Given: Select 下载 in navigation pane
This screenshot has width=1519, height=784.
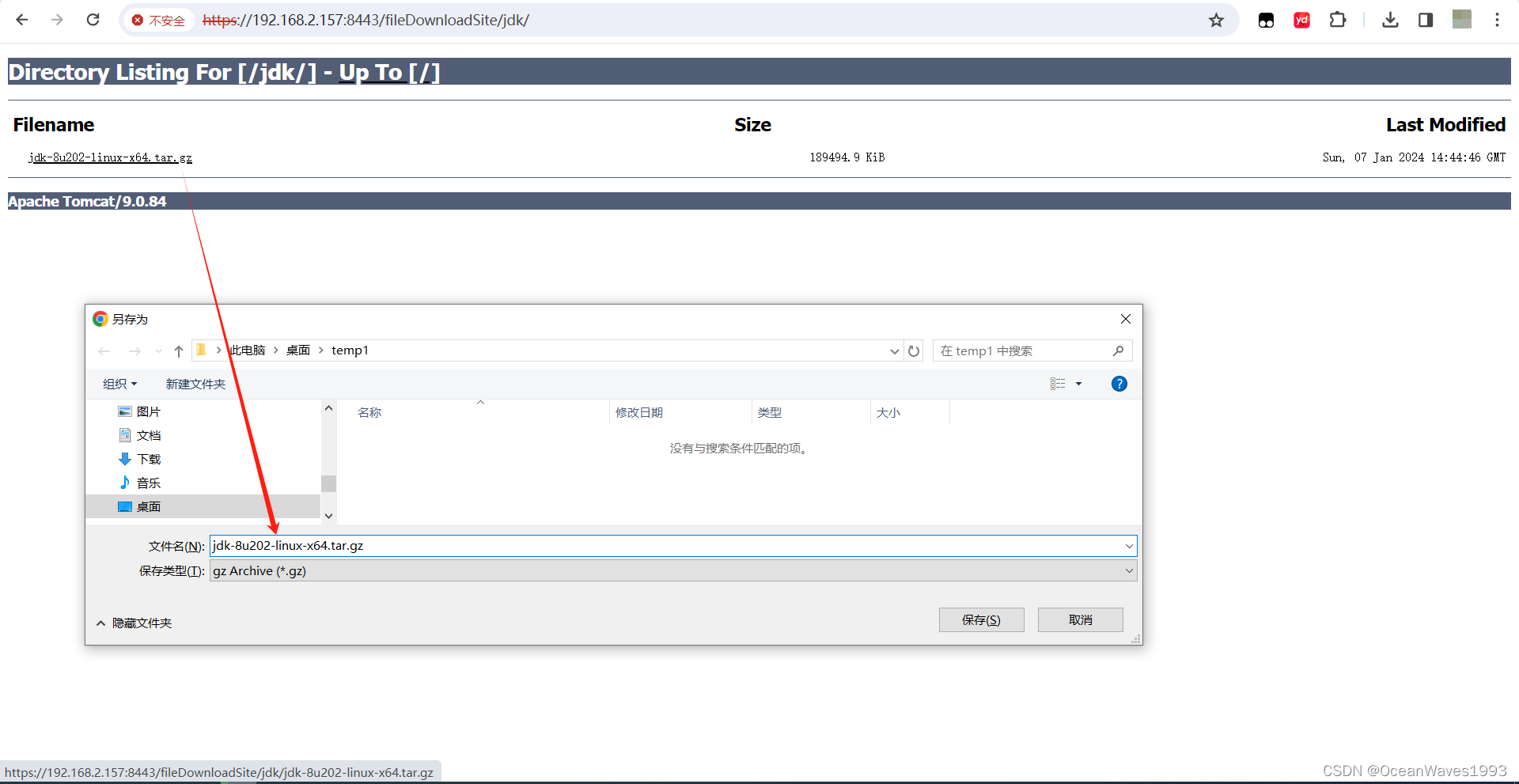Looking at the screenshot, I should click(x=149, y=459).
